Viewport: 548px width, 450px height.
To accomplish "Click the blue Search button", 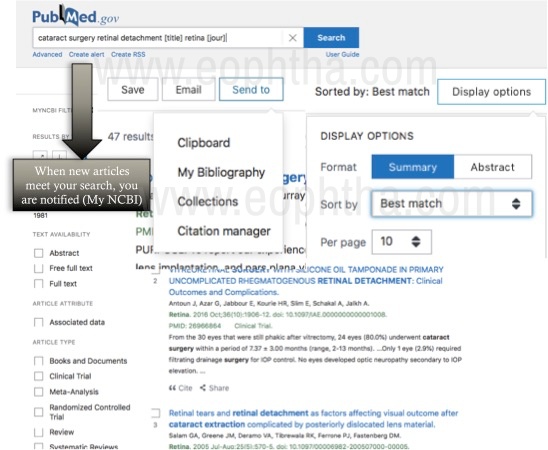I will 331,38.
